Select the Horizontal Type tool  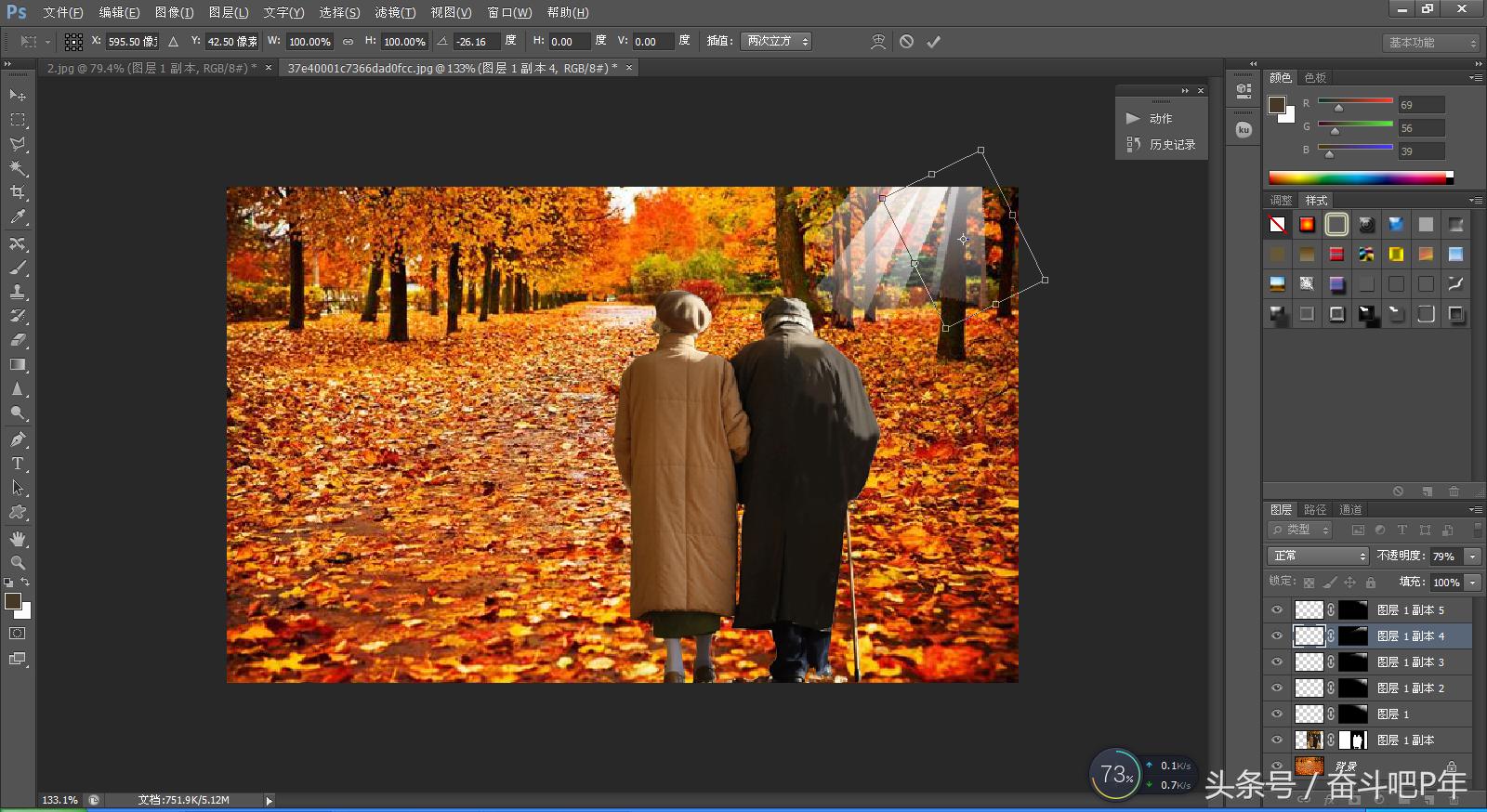(18, 464)
